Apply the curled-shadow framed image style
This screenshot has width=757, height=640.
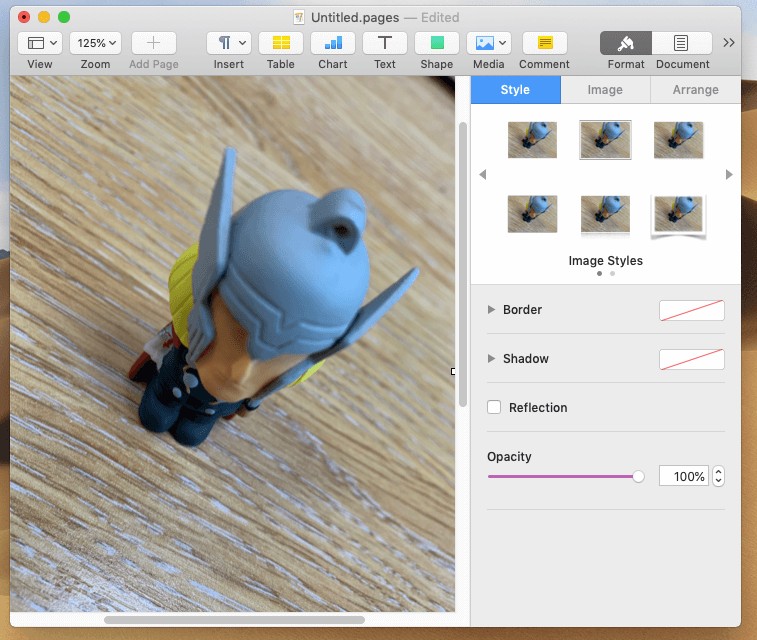pos(678,216)
